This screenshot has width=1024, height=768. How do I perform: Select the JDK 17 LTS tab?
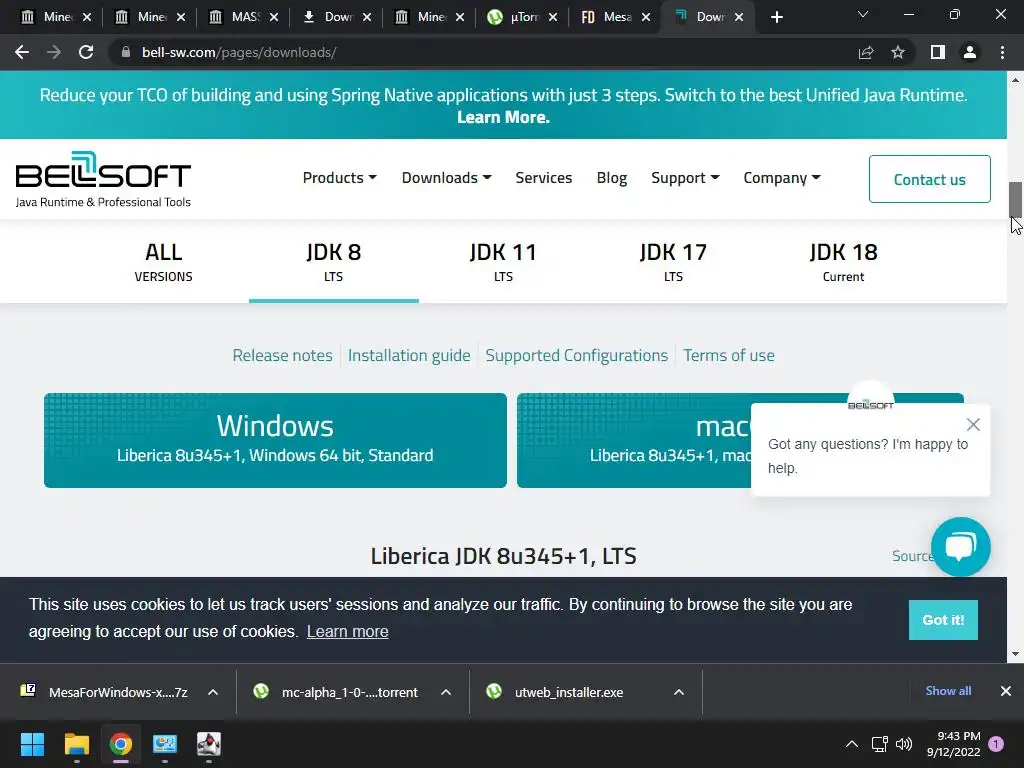673,262
